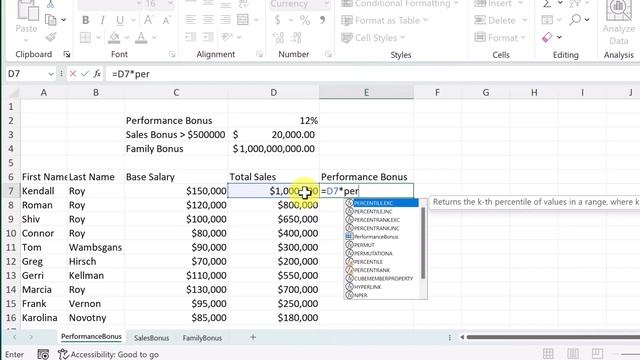The height and width of the screenshot is (360, 640).
Task: Click the horizontal sheet scrollbar
Action: [x=553, y=337]
